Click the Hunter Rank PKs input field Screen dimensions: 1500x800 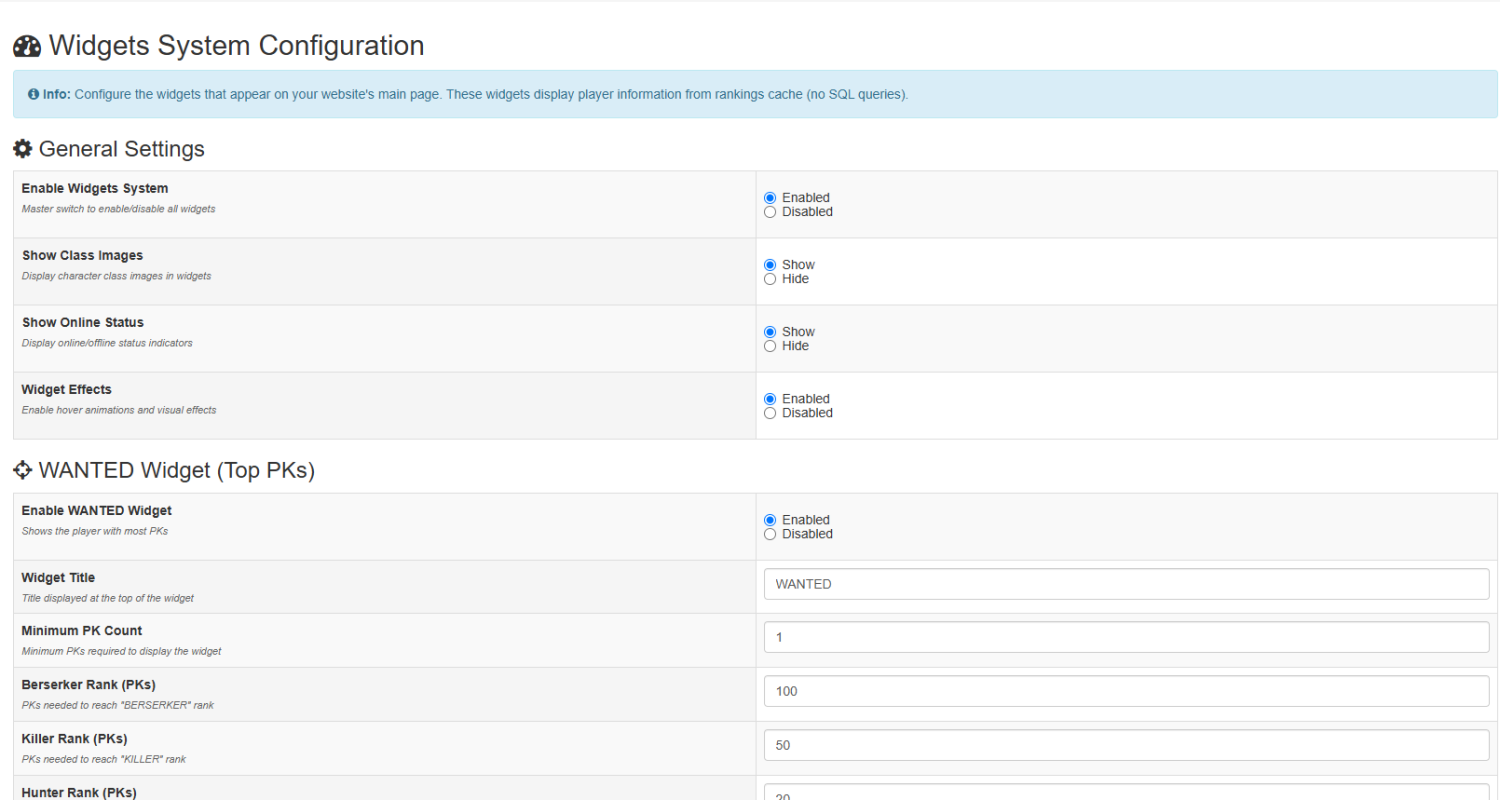tap(1126, 792)
